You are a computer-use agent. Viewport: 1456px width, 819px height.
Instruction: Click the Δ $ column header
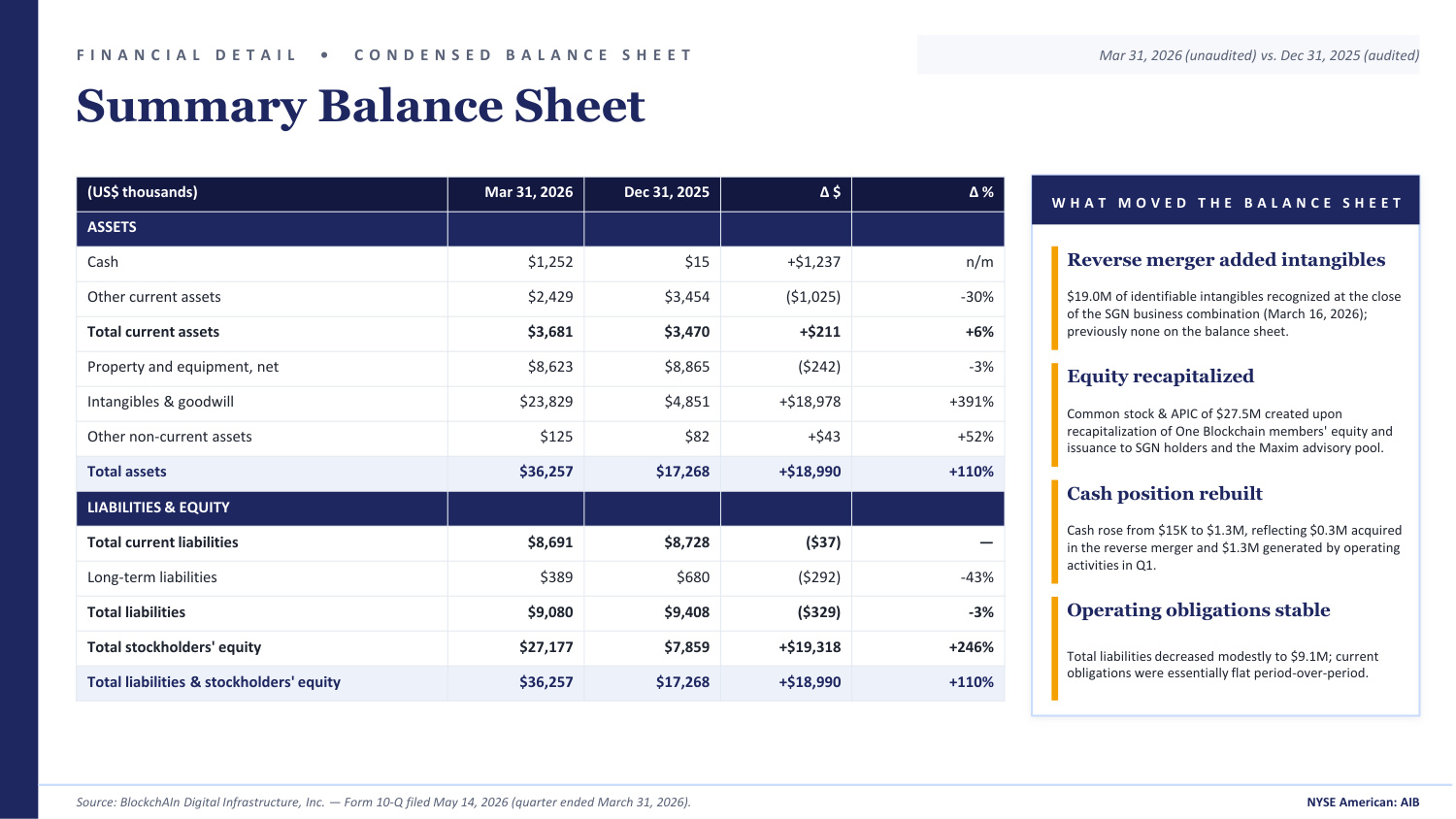tap(786, 192)
